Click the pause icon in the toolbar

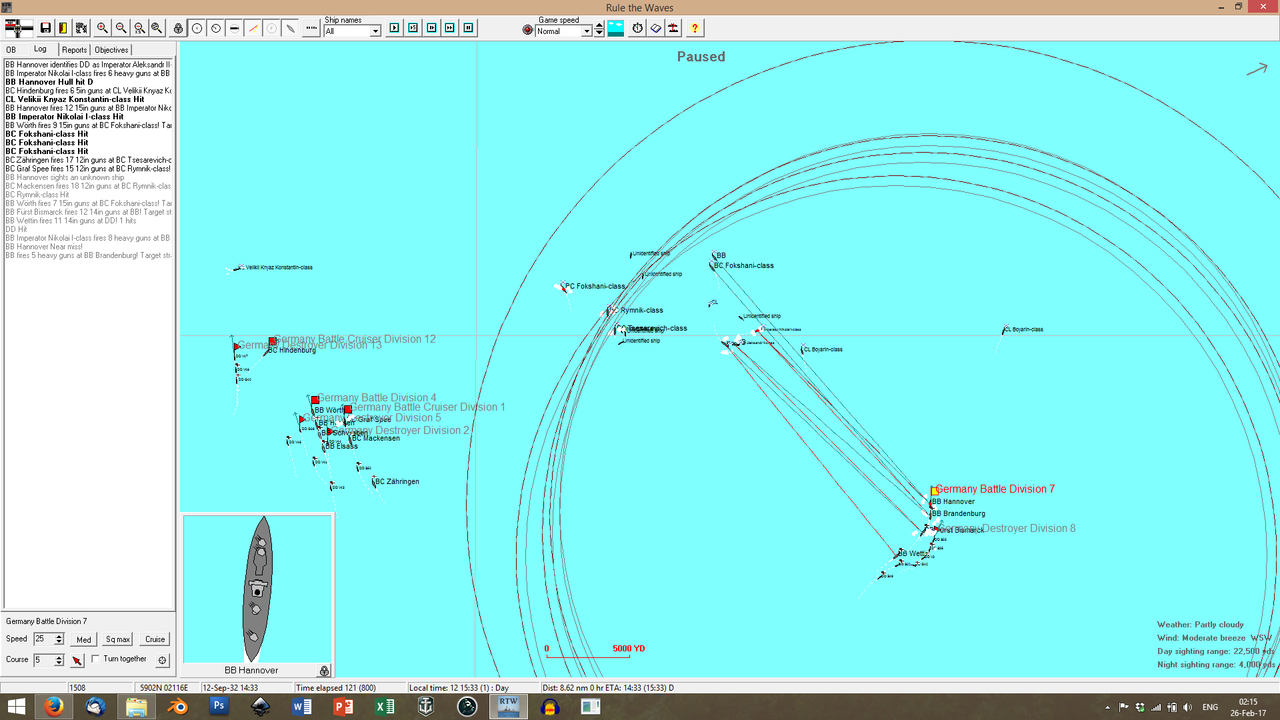467,28
